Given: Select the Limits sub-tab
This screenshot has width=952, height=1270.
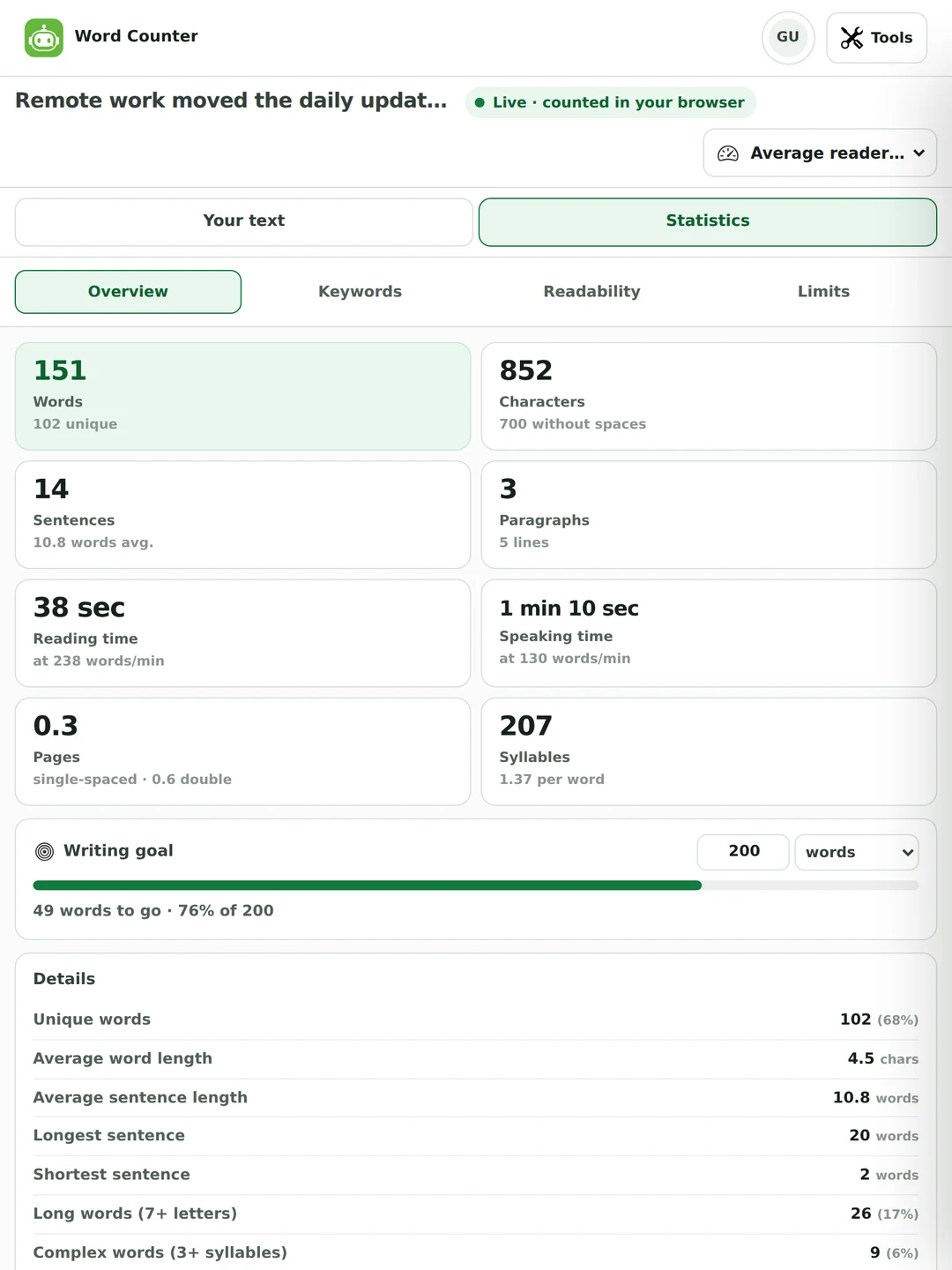Looking at the screenshot, I should tap(823, 292).
